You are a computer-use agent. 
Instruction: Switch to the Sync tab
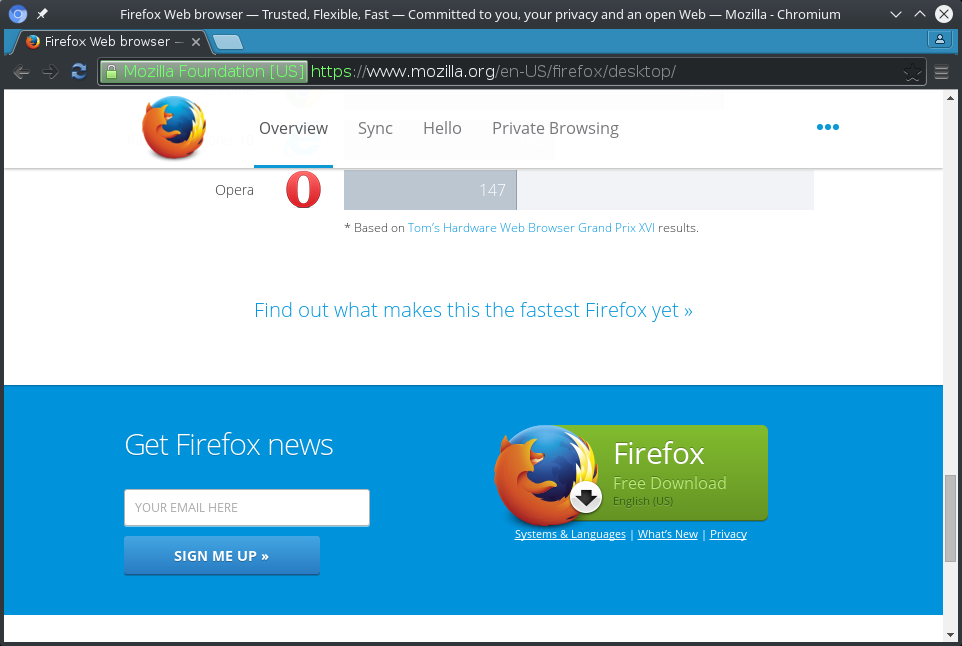(x=375, y=128)
